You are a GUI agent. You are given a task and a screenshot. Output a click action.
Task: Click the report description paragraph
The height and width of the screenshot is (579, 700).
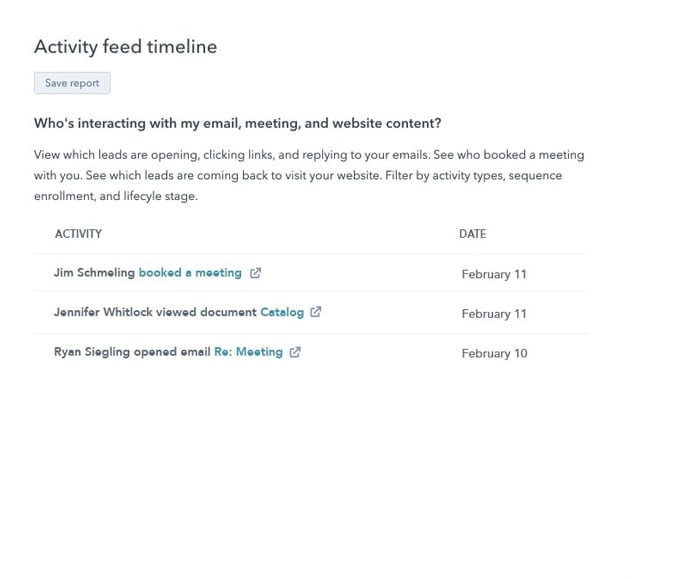click(x=308, y=175)
